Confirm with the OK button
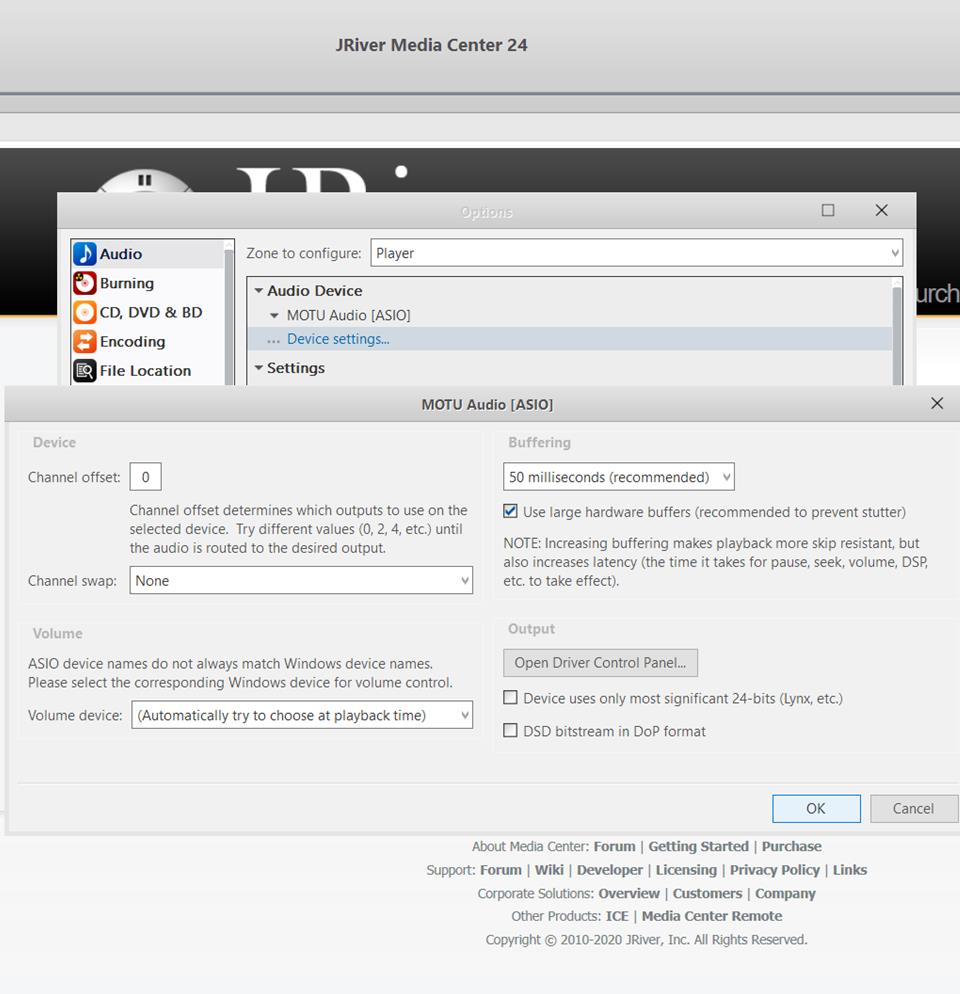The width and height of the screenshot is (960, 994). coord(816,808)
